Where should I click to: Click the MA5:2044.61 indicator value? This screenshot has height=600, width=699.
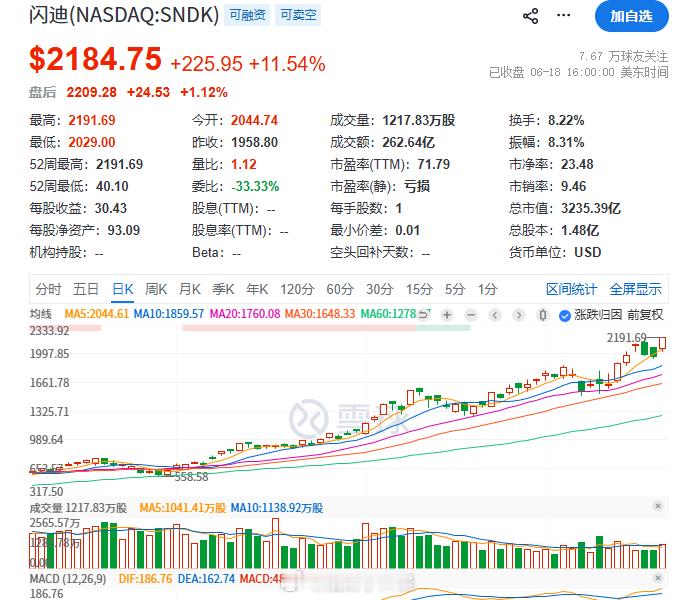[x=96, y=314]
